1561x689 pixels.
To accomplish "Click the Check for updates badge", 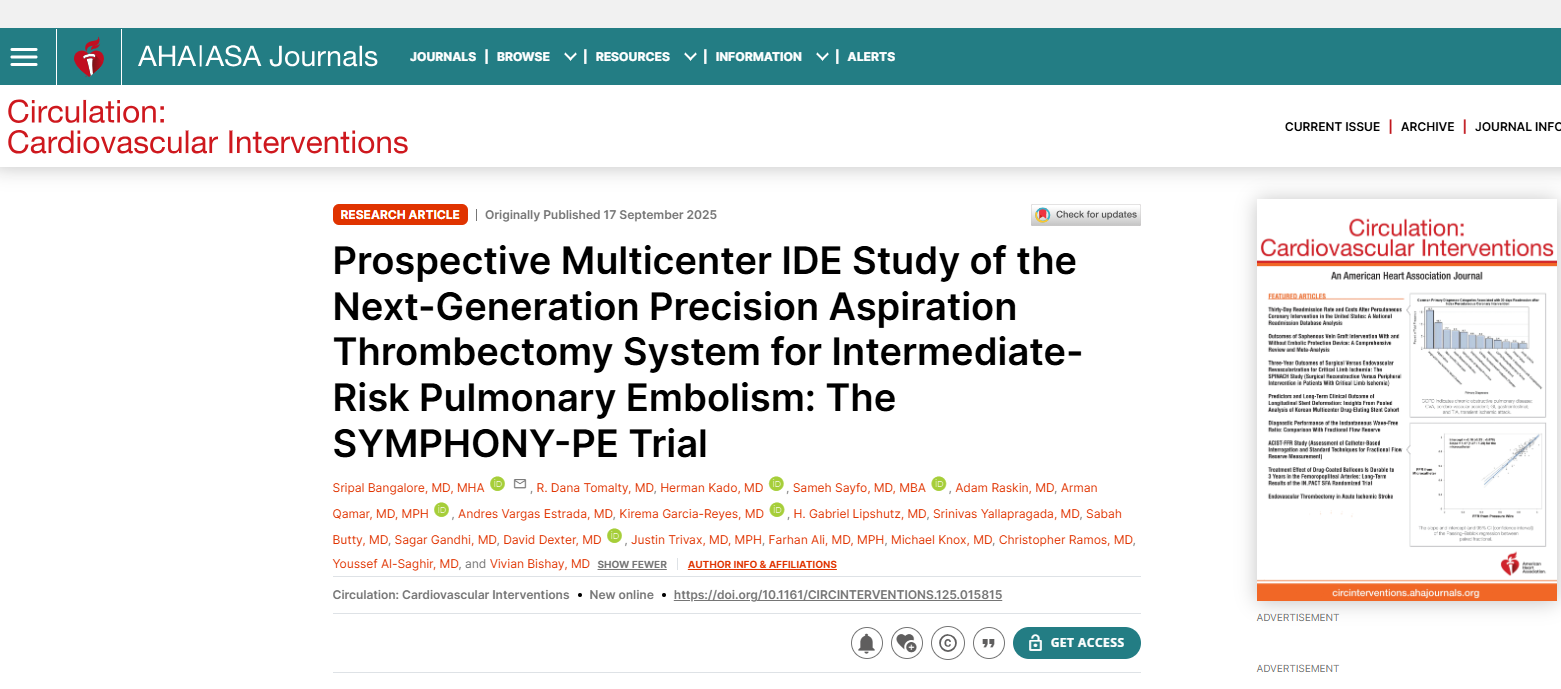I will click(1086, 215).
